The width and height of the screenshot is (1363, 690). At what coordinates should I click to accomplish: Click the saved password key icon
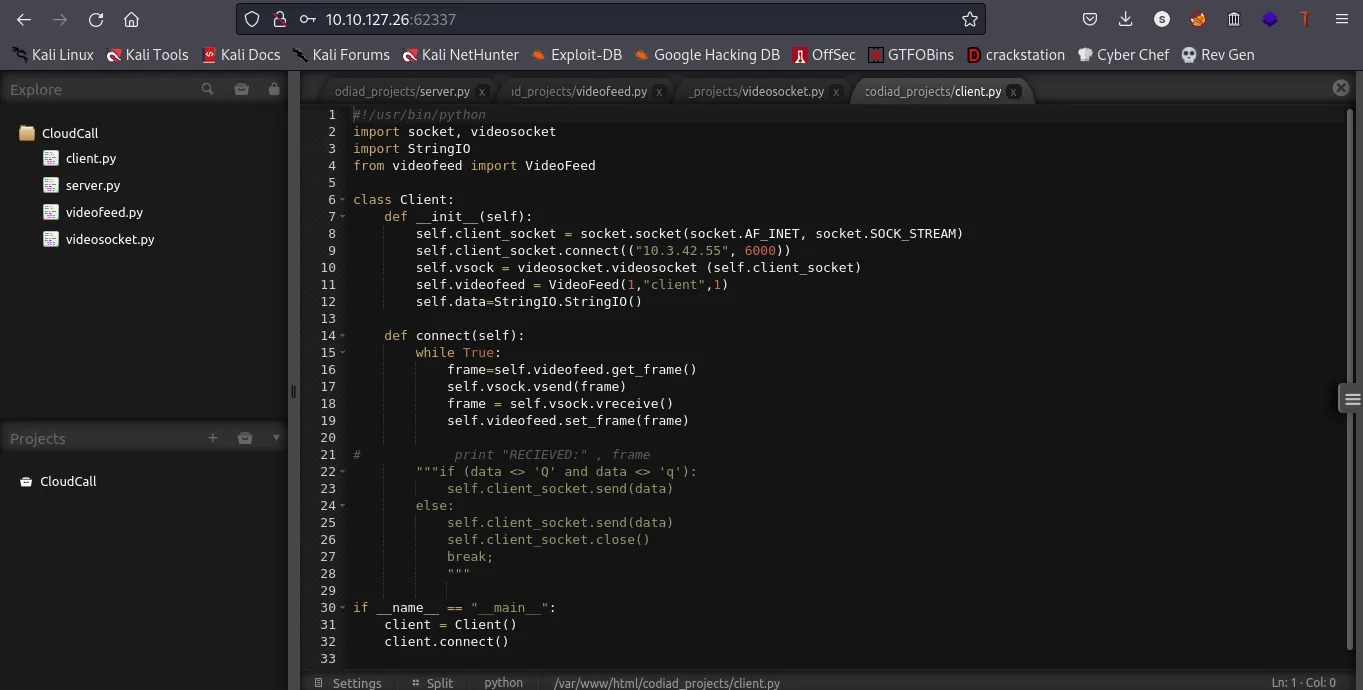pos(307,19)
